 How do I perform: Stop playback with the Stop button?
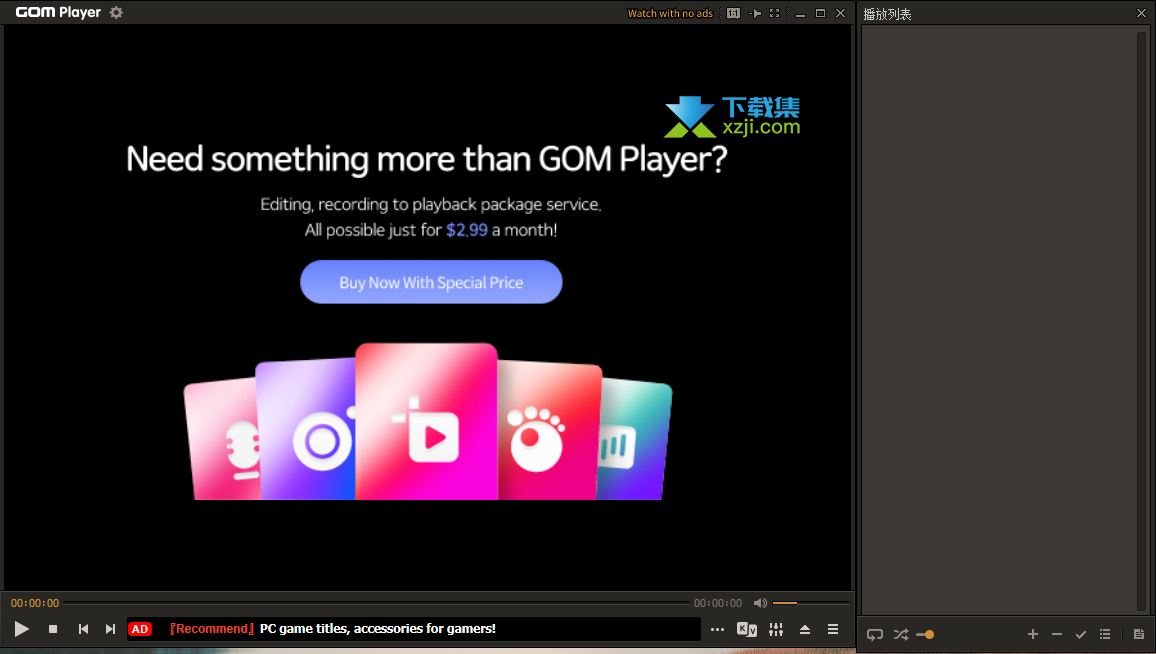(x=52, y=629)
